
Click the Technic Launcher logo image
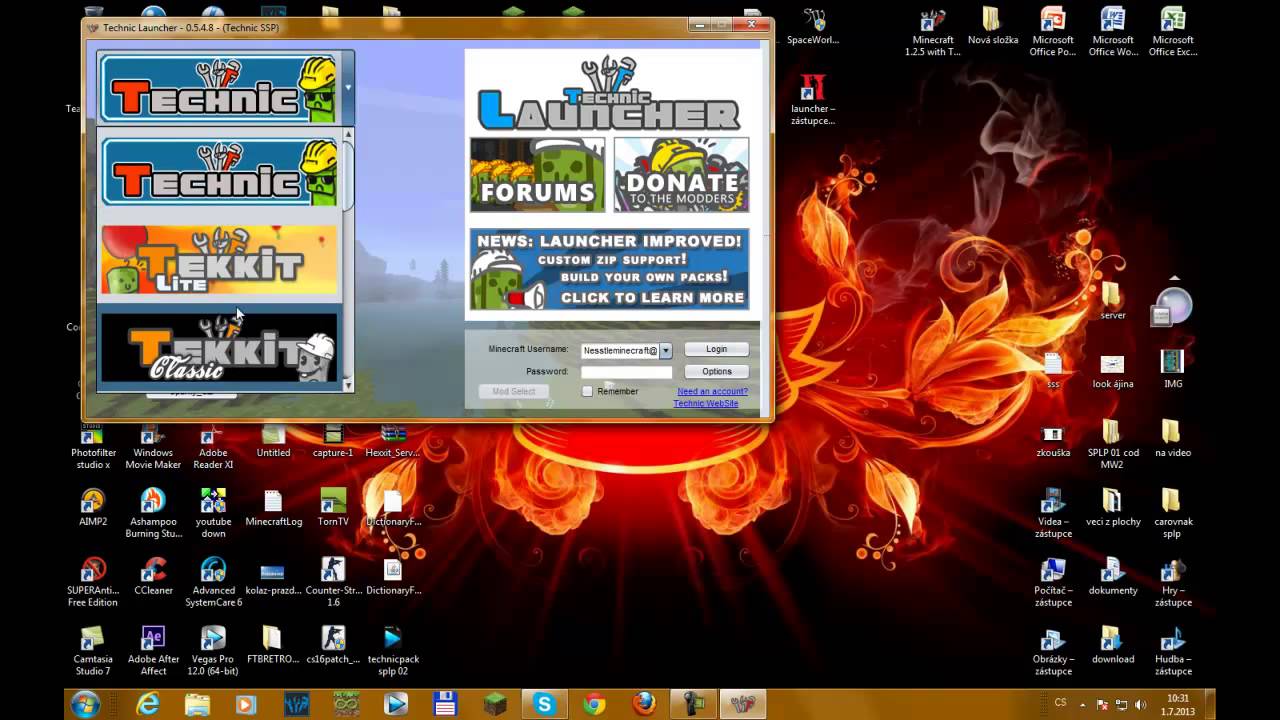[x=609, y=95]
